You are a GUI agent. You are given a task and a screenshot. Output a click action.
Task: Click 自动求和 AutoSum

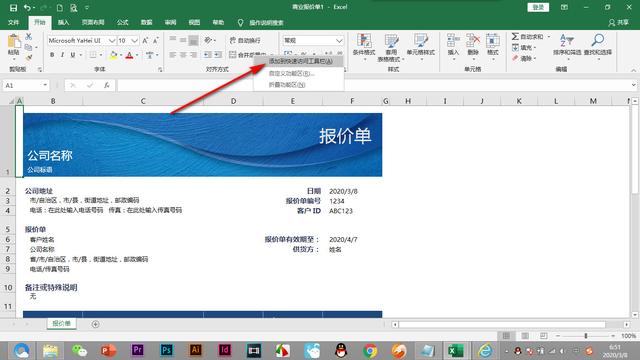pyautogui.click(x=527, y=37)
